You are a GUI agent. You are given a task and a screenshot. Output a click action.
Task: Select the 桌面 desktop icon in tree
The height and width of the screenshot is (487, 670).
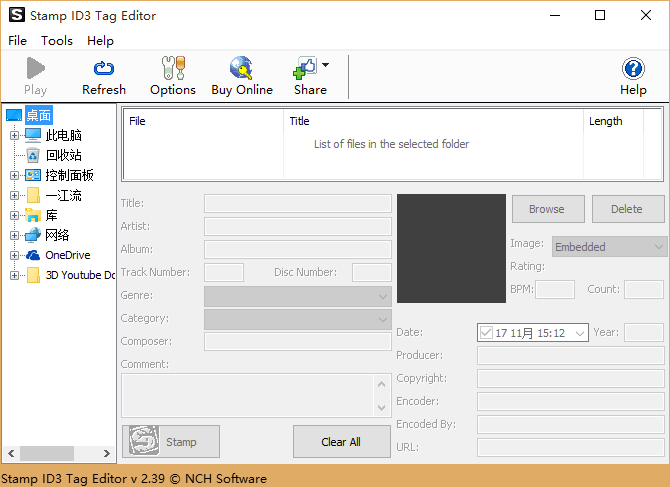[14, 115]
